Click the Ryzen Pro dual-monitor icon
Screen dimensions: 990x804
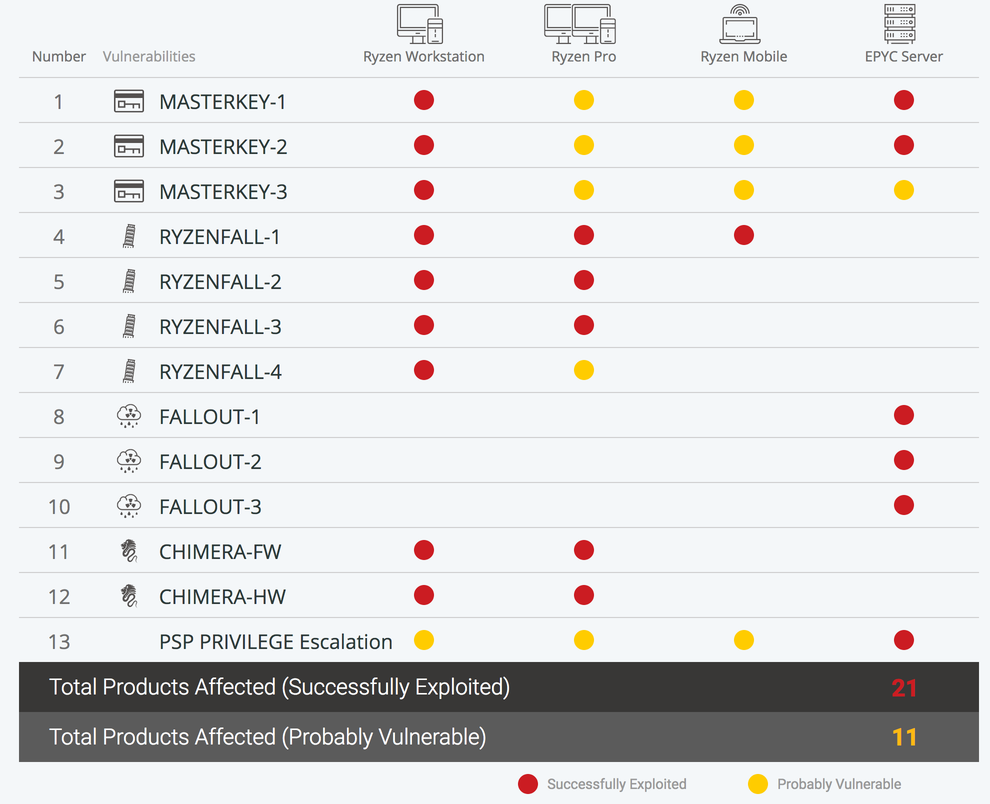(x=580, y=25)
